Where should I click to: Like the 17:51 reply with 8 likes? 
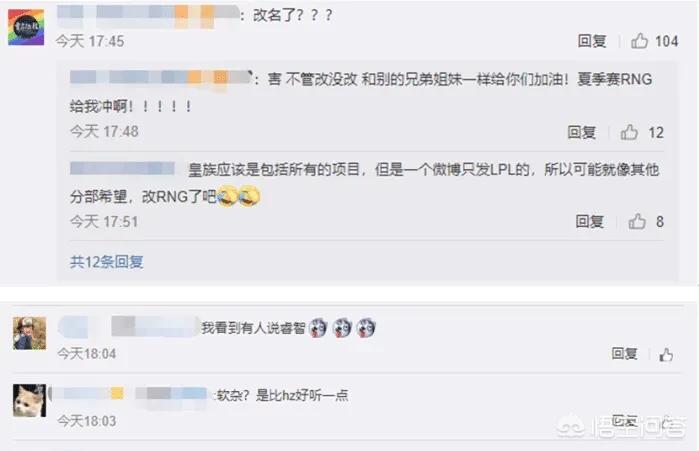637,221
